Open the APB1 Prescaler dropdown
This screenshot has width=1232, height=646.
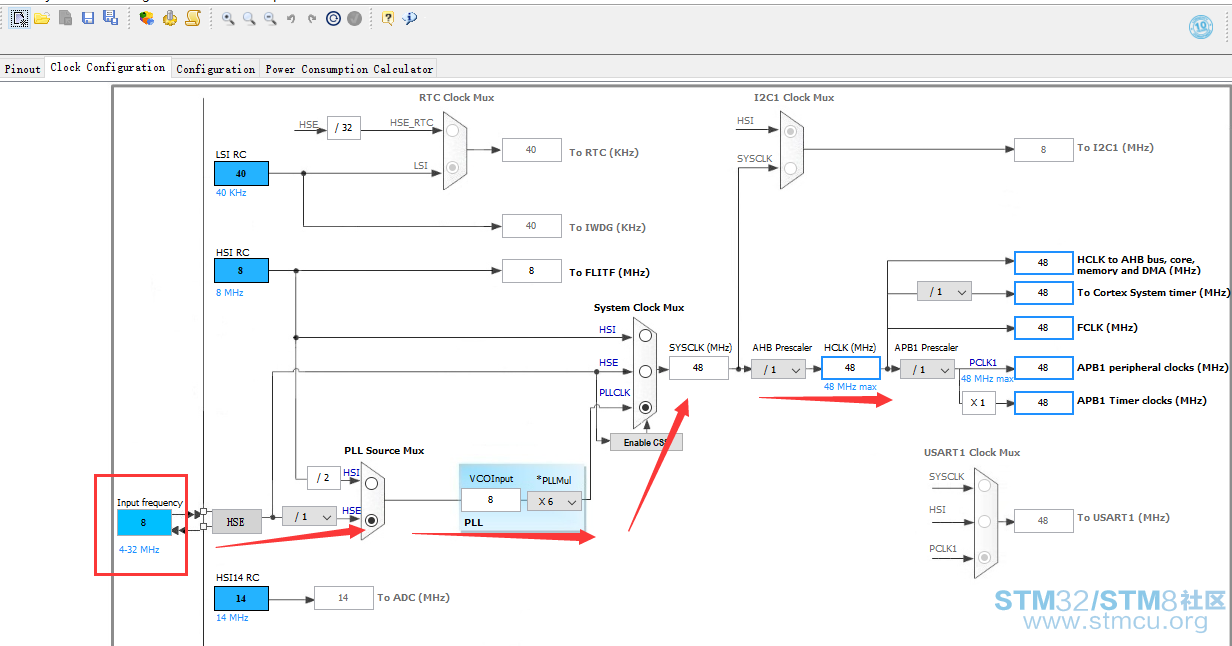point(927,369)
